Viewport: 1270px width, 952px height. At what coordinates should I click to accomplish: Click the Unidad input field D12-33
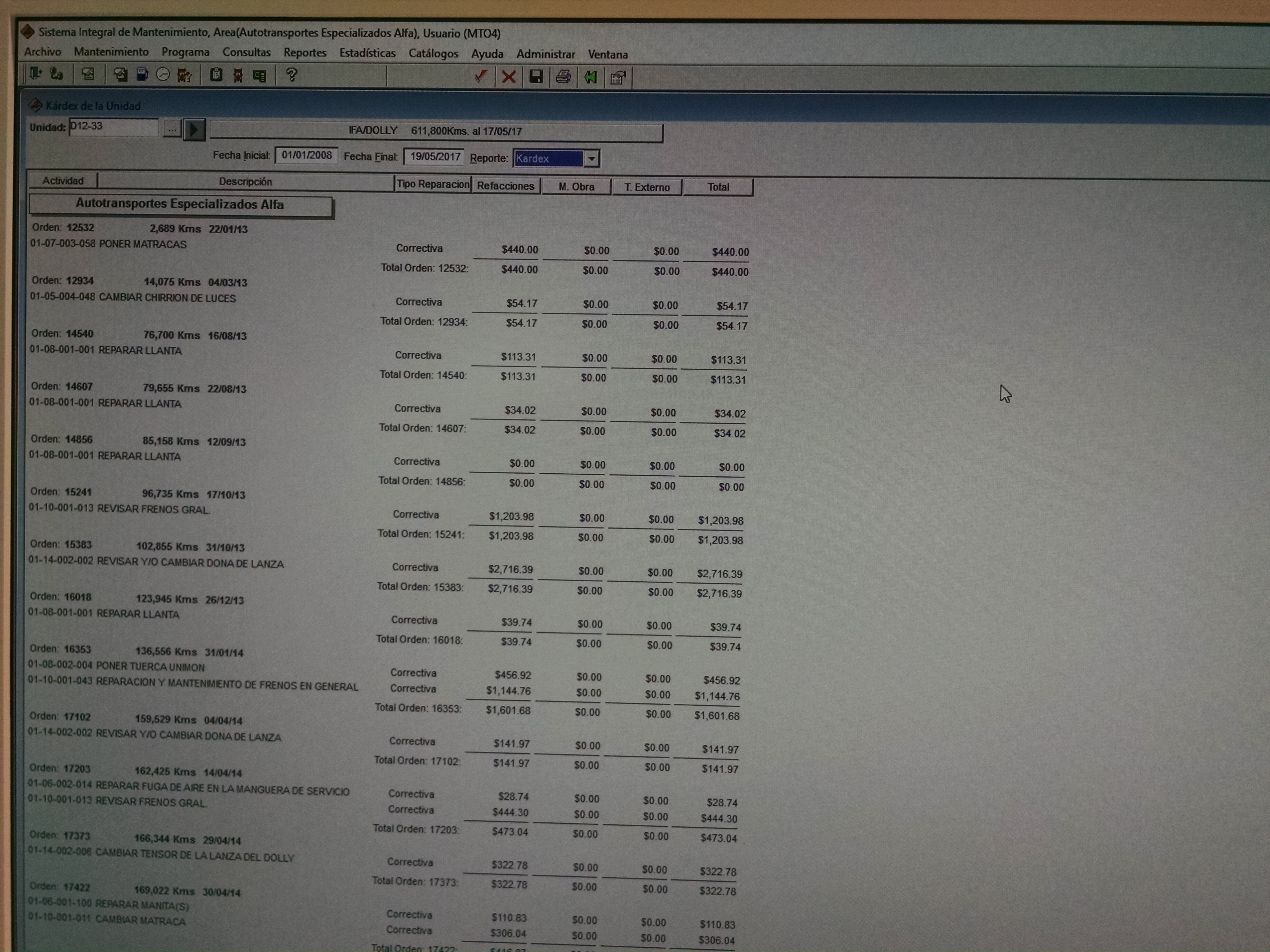[113, 127]
